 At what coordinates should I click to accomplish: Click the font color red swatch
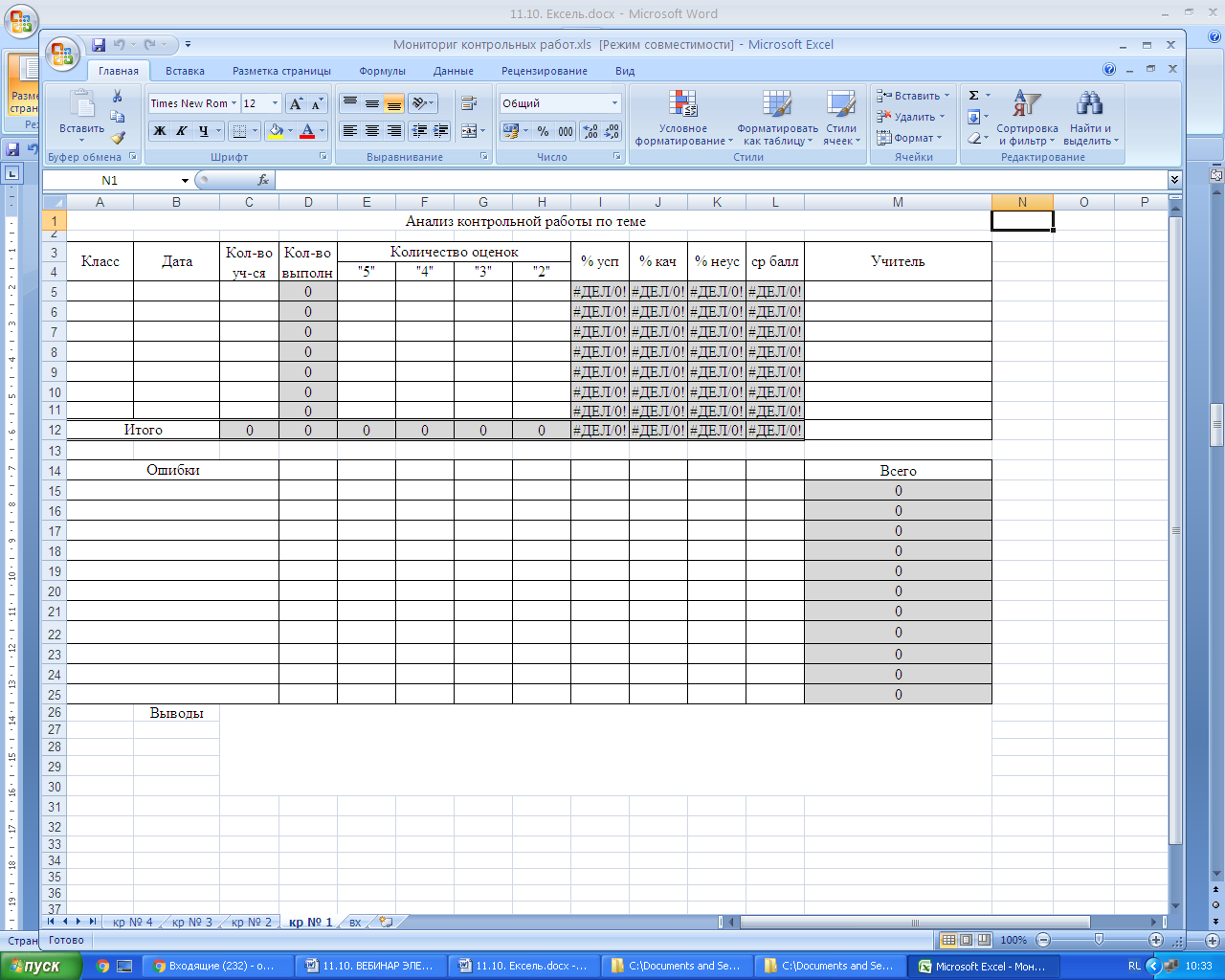tap(307, 131)
